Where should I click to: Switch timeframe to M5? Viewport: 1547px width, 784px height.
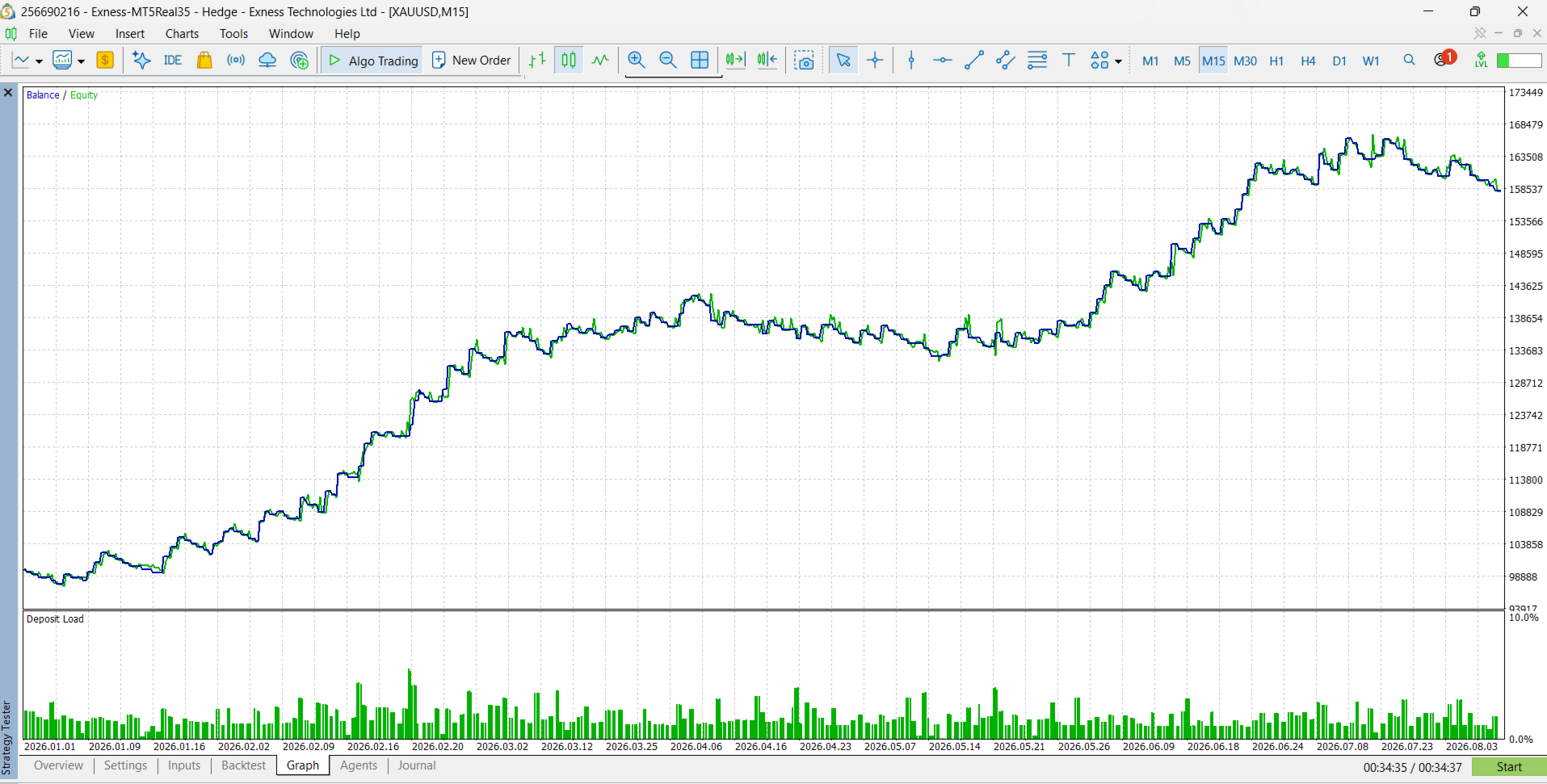click(1182, 61)
